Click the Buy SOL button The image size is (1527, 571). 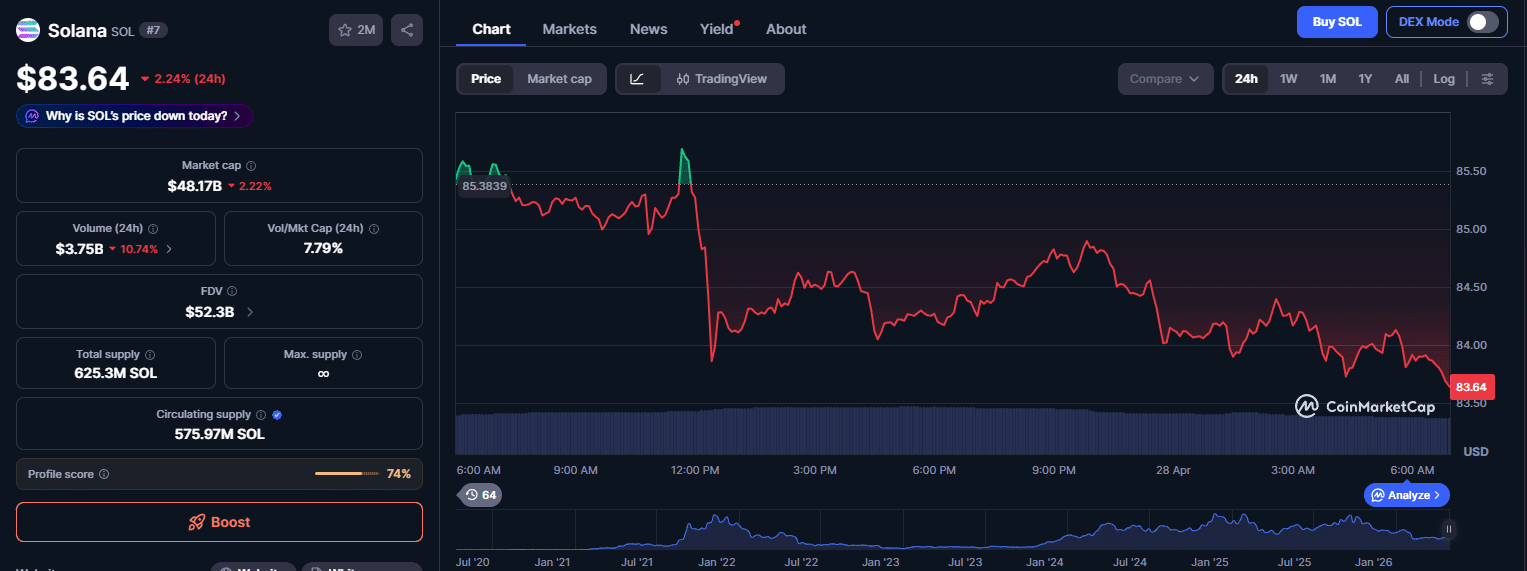(1336, 22)
